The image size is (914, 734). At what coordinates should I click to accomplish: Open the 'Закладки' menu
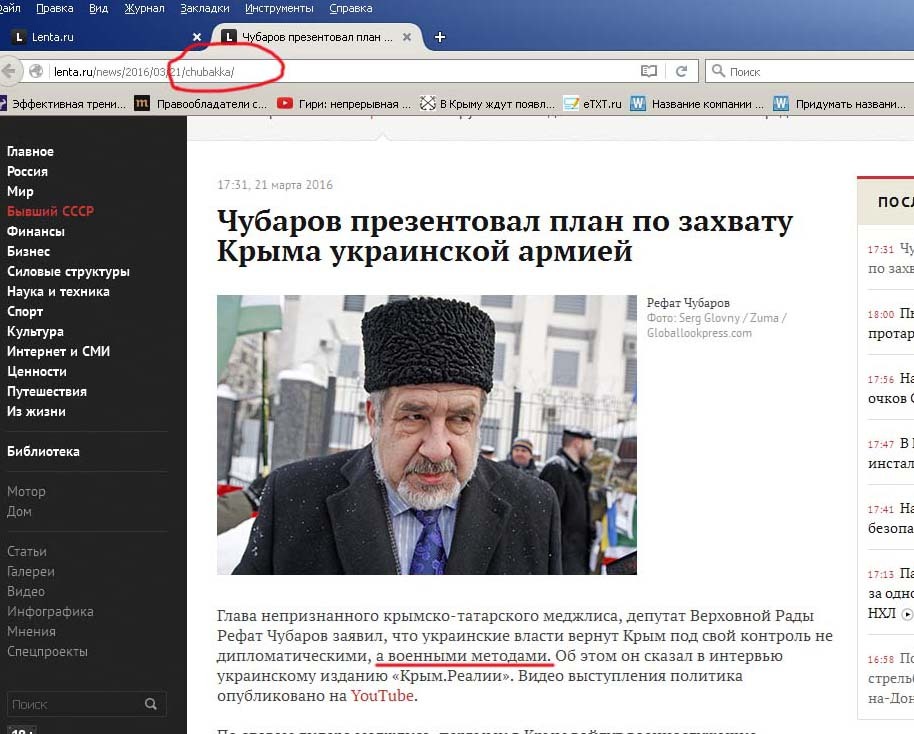pos(204,9)
